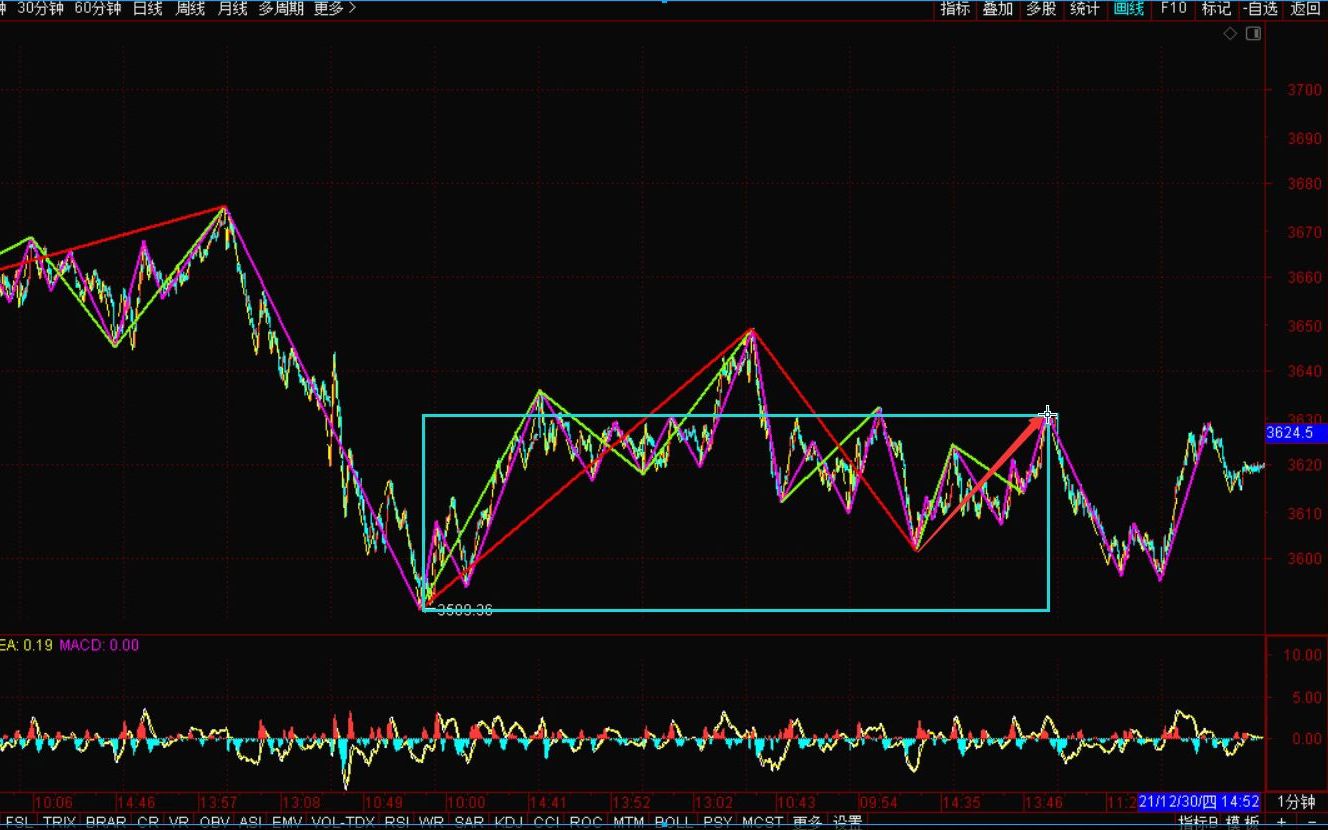The height and width of the screenshot is (830, 1328).
Task: Select the CCI indicator tab
Action: pyautogui.click(x=546, y=822)
